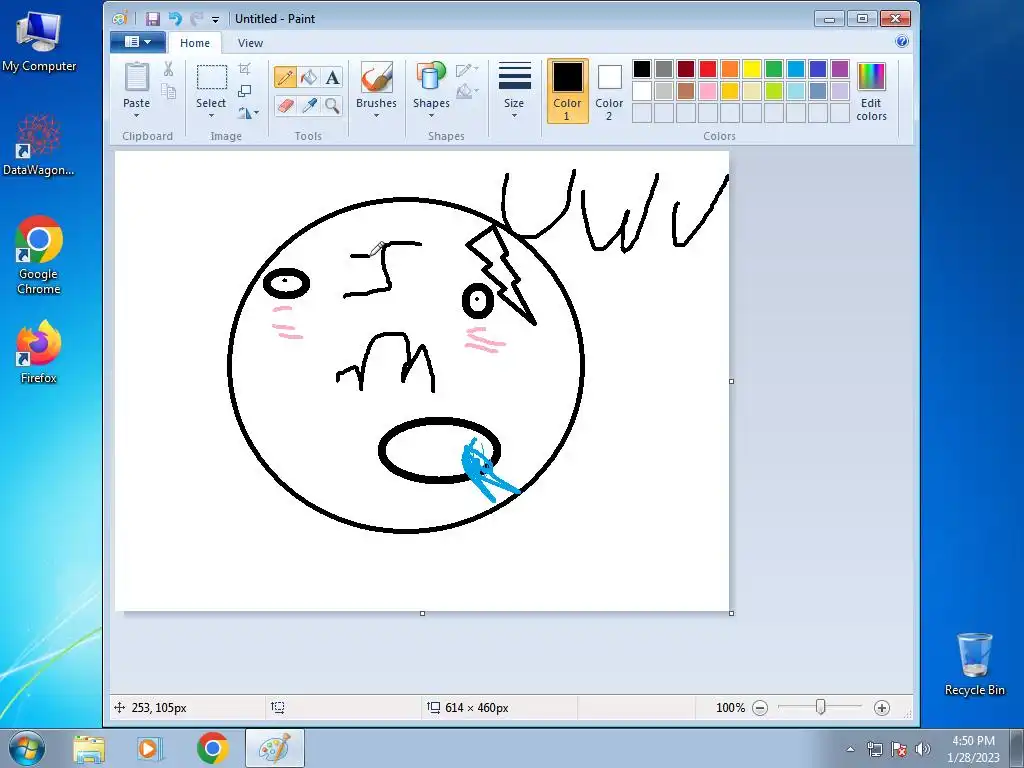Select the DataWagon desktop shortcut
Image resolution: width=1024 pixels, height=768 pixels.
(x=39, y=145)
